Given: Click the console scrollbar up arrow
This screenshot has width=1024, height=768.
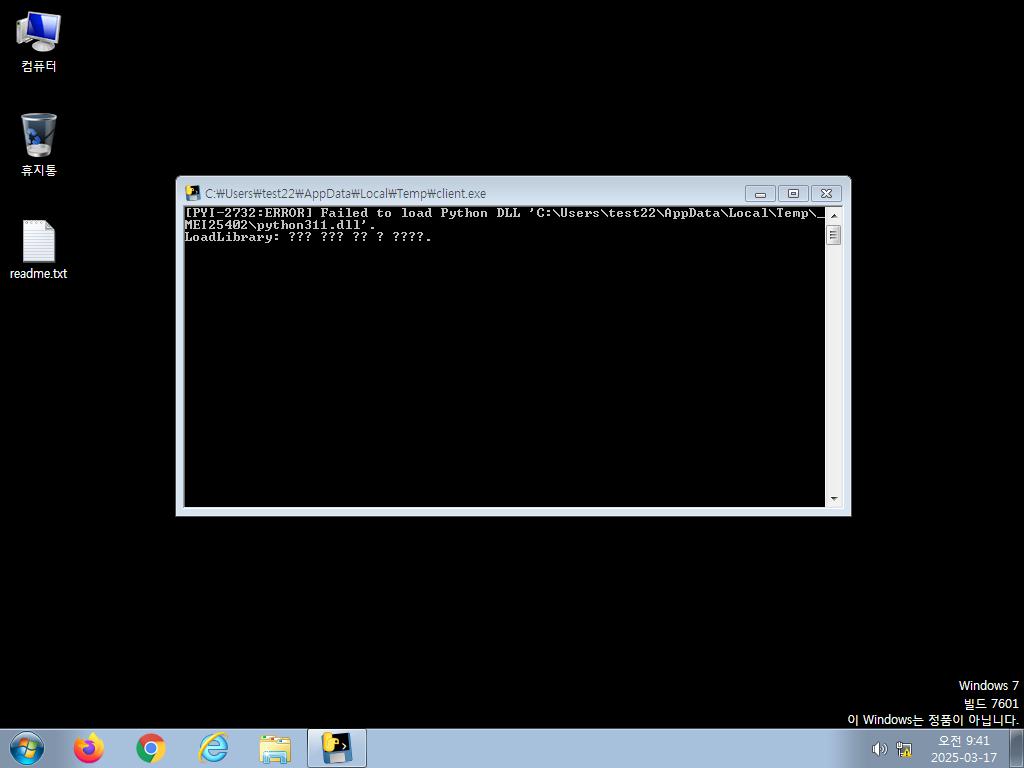Looking at the screenshot, I should [x=833, y=215].
